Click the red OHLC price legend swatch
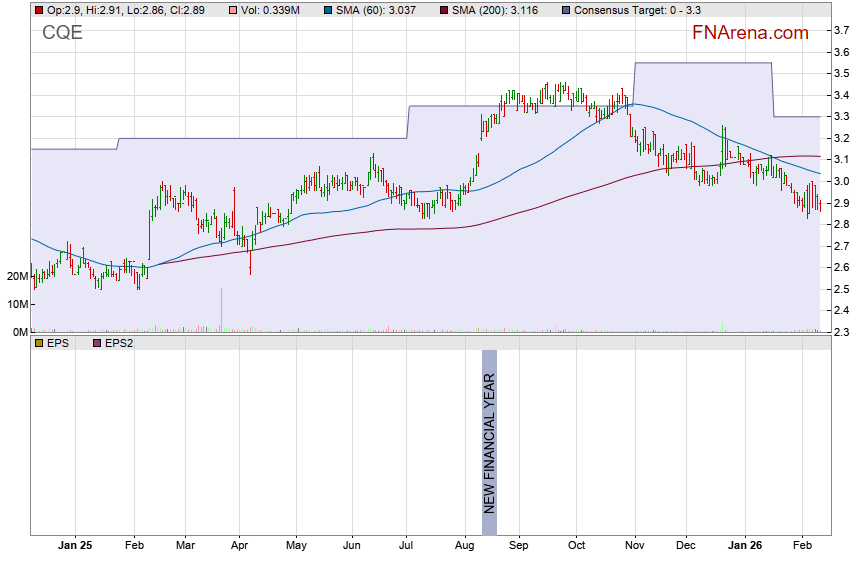The width and height of the screenshot is (859, 566). [x=38, y=10]
